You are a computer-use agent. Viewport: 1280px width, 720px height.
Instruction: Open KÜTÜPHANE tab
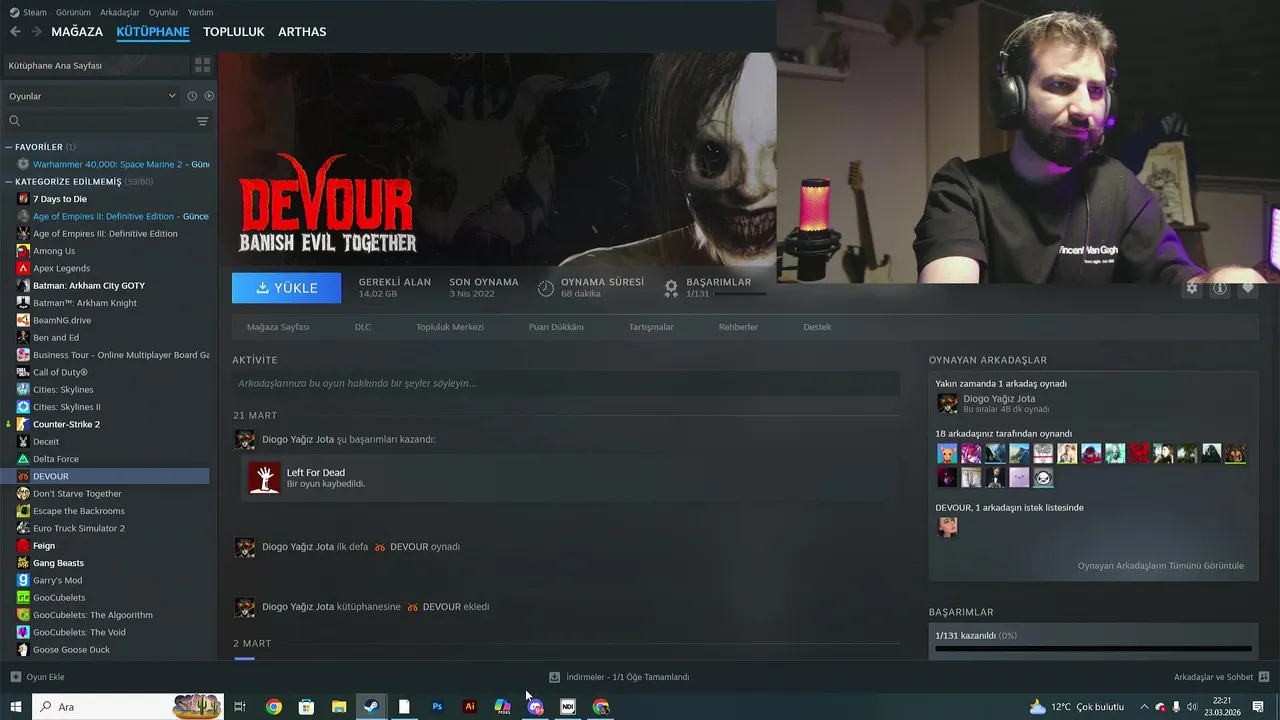[153, 32]
